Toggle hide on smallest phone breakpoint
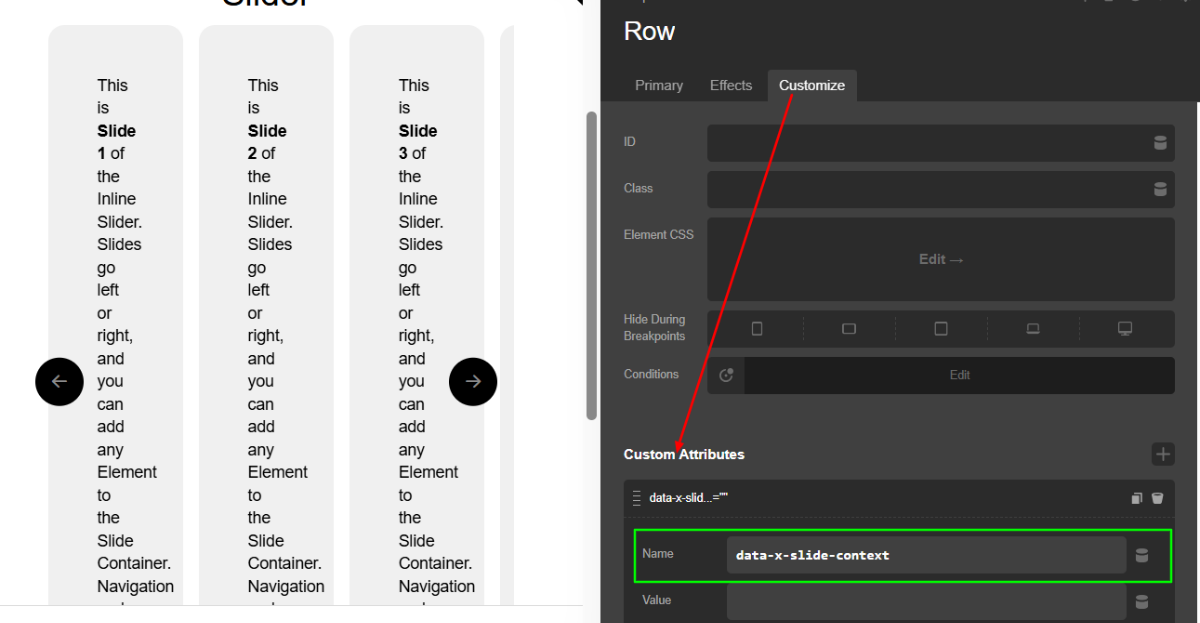Viewport: 1200px width, 623px height. [757, 329]
